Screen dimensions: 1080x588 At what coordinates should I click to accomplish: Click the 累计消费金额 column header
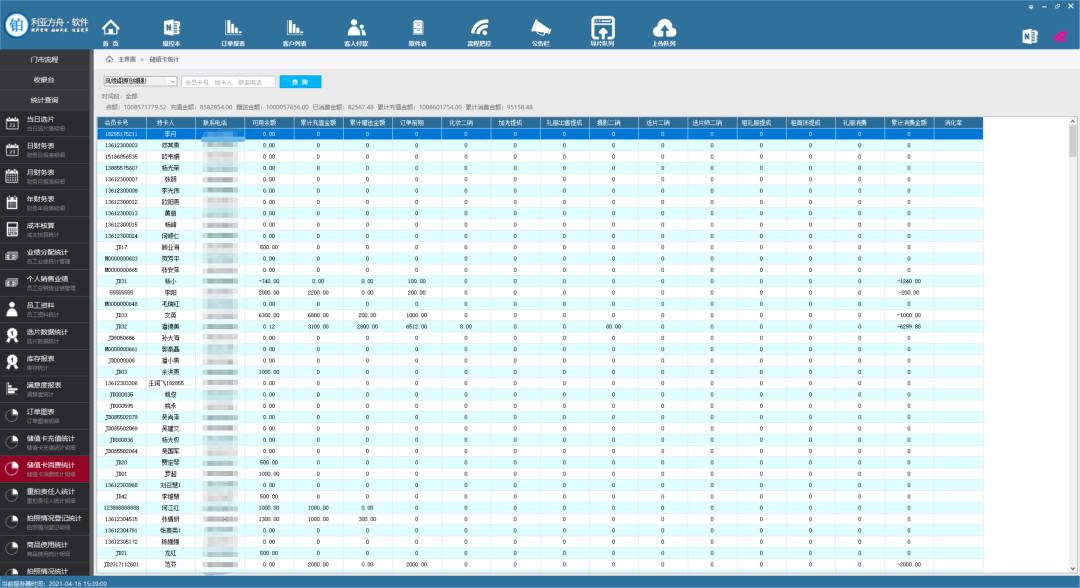(908, 123)
